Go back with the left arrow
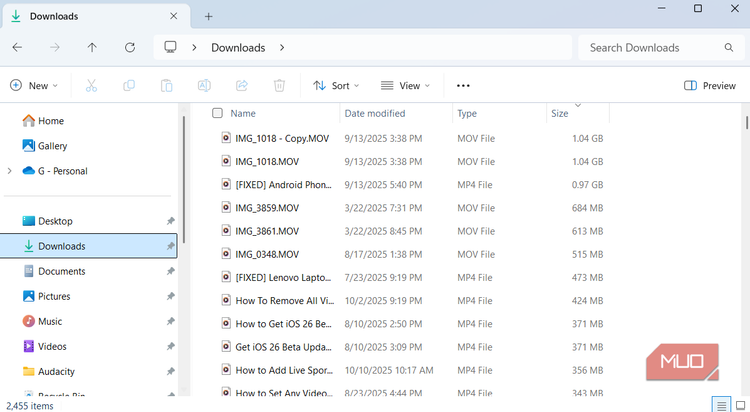 click(x=17, y=47)
